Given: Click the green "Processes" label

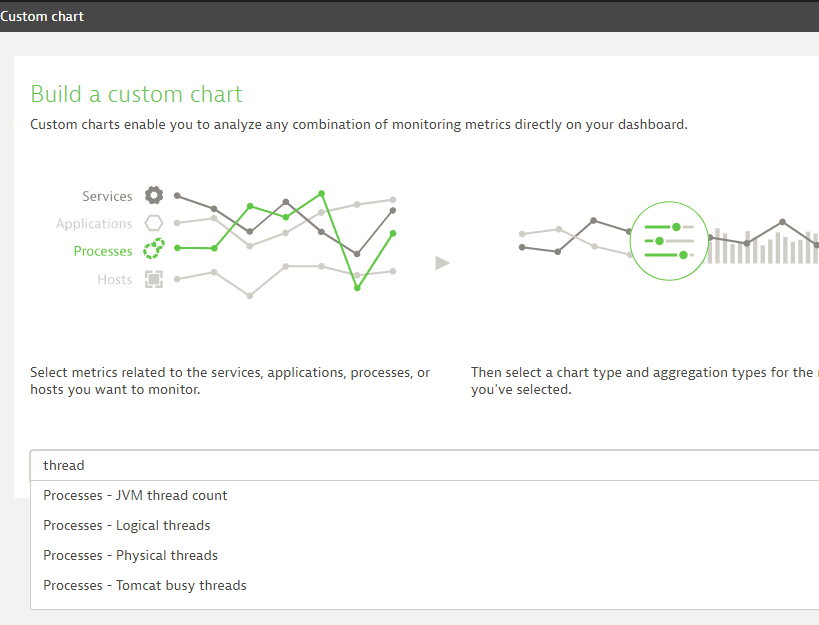Looking at the screenshot, I should pyautogui.click(x=103, y=251).
